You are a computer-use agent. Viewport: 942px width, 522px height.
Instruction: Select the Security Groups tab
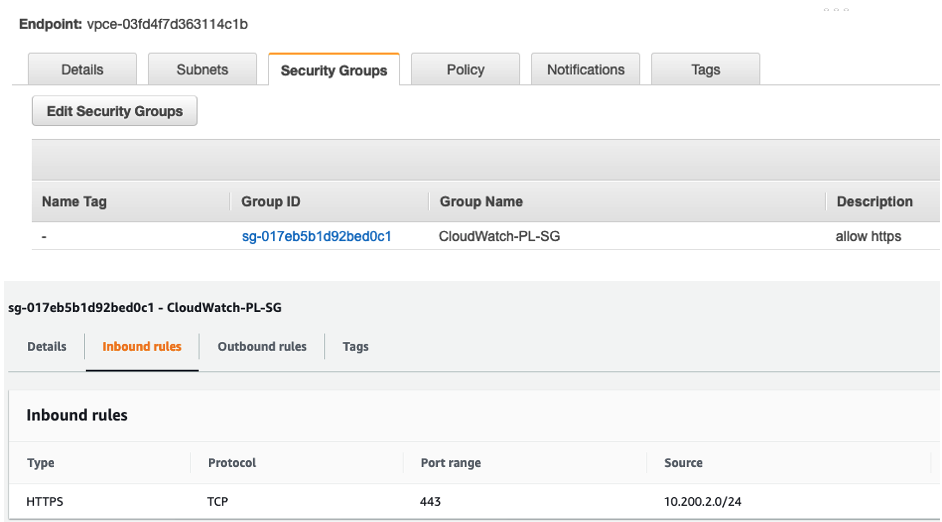(334, 70)
